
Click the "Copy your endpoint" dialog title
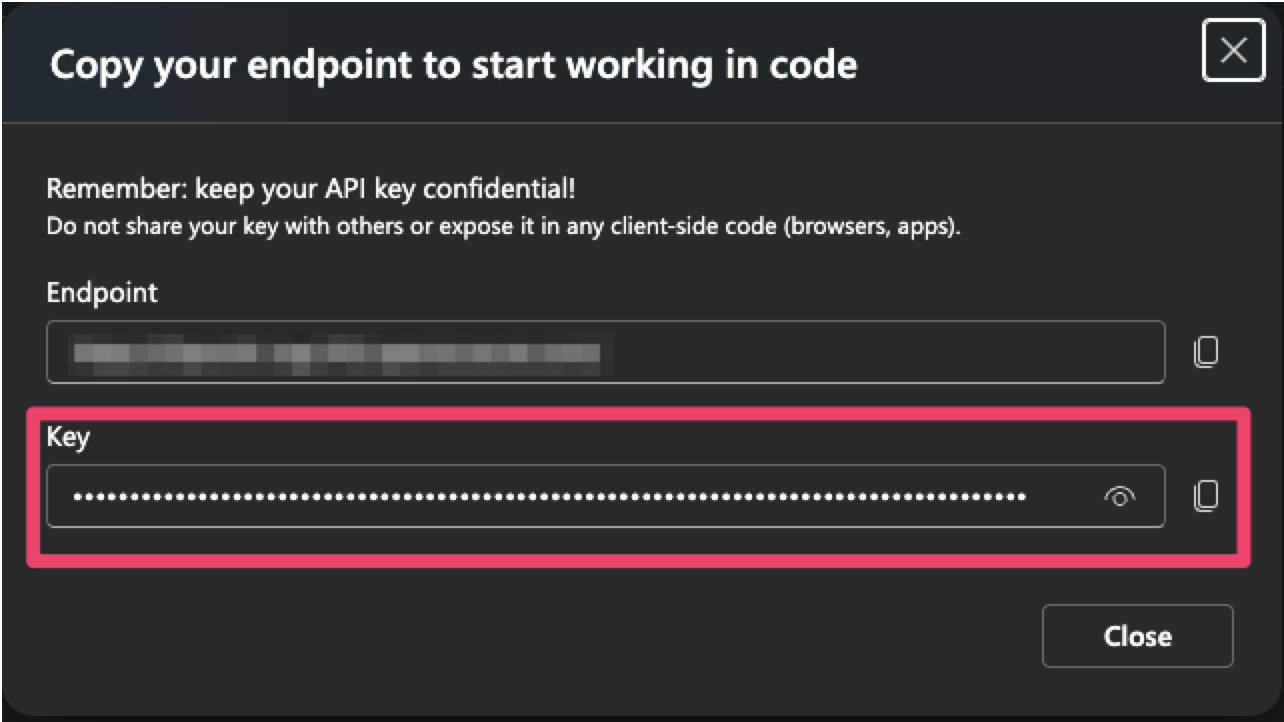tap(453, 66)
